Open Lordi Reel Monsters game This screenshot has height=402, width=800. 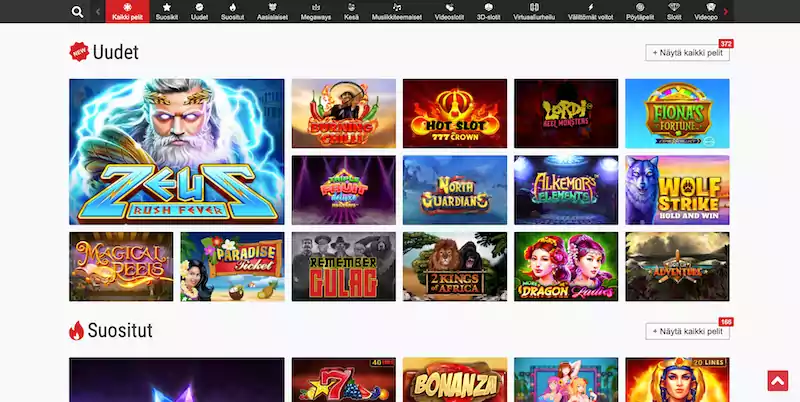click(566, 113)
